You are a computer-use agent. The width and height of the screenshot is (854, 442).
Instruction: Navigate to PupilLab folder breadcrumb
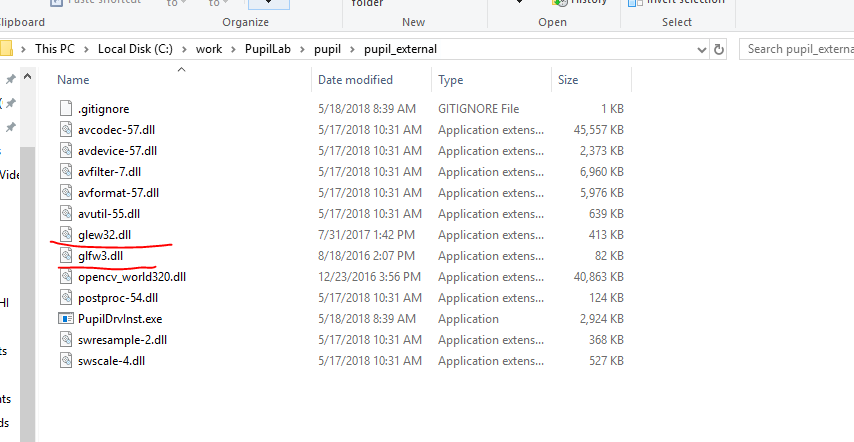pos(268,49)
